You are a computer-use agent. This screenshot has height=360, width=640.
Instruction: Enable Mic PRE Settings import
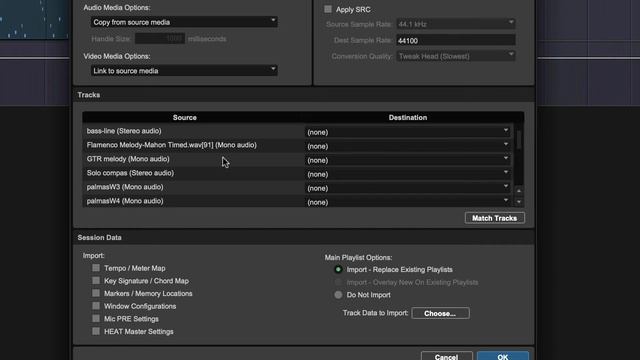click(96, 318)
